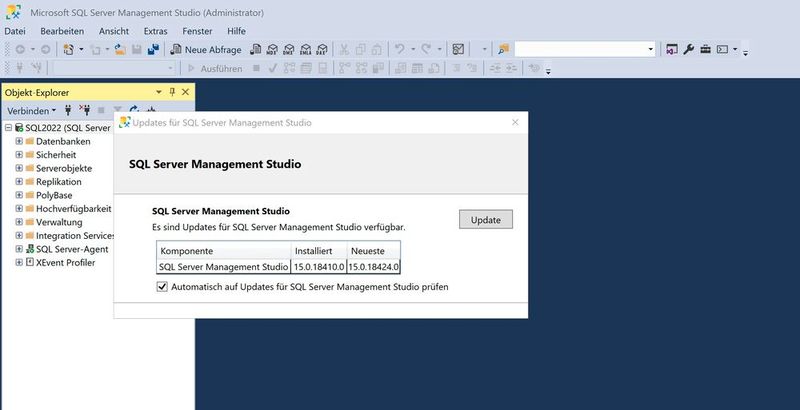Image resolution: width=800 pixels, height=410 pixels.
Task: Expand the Verwaltung folder
Action: tap(19, 222)
